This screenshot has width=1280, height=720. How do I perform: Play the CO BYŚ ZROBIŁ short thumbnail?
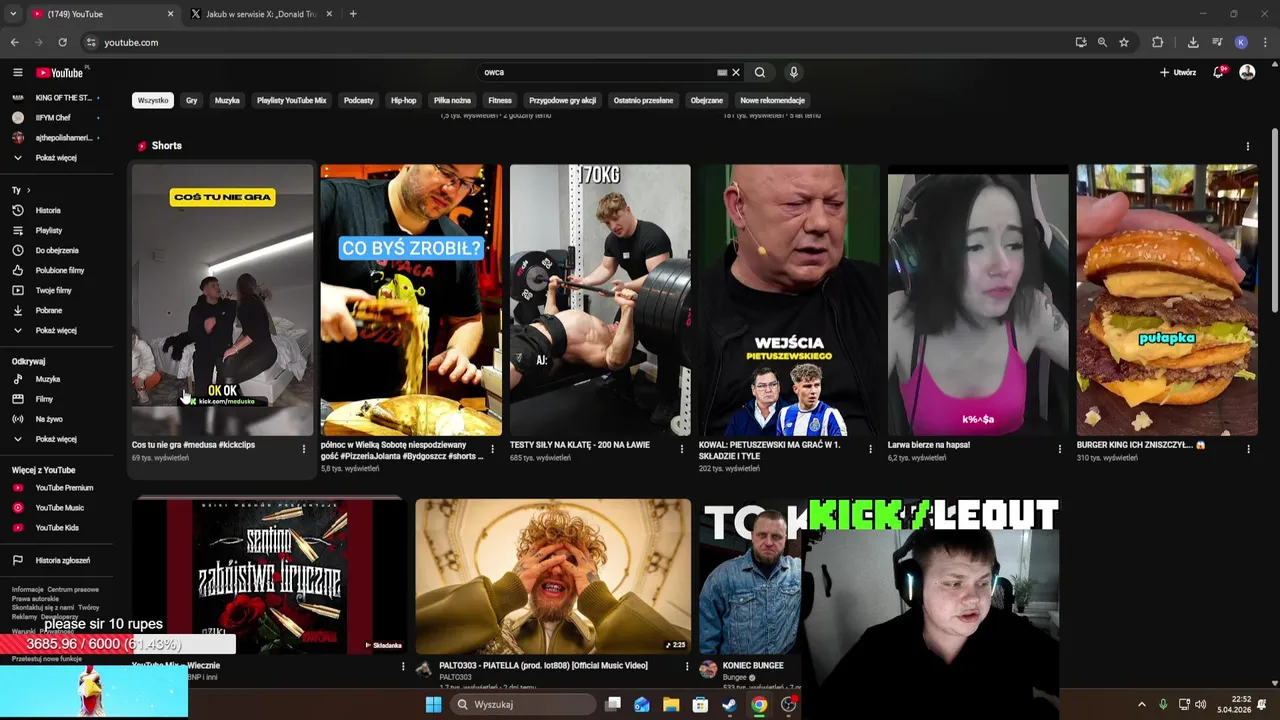(411, 300)
